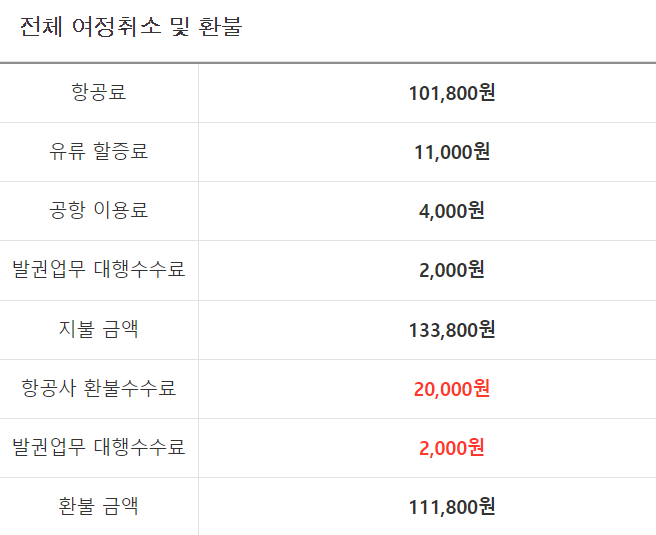
Task: Click the red 20,000원 refund fee
Action: (x=452, y=389)
